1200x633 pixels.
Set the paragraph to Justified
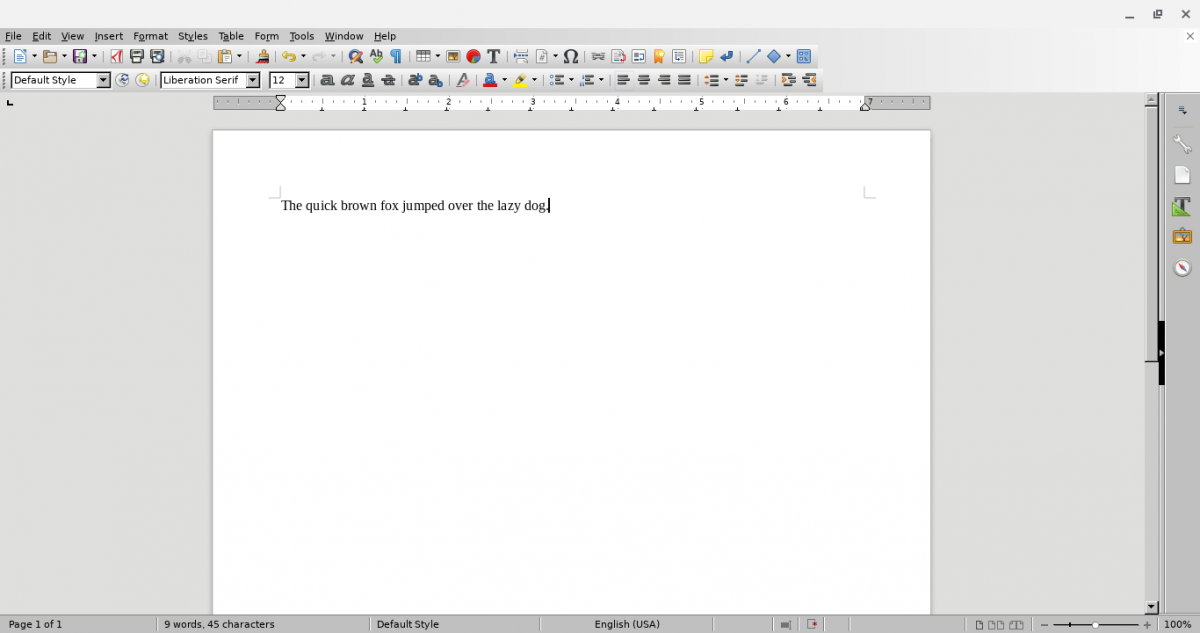click(x=684, y=80)
